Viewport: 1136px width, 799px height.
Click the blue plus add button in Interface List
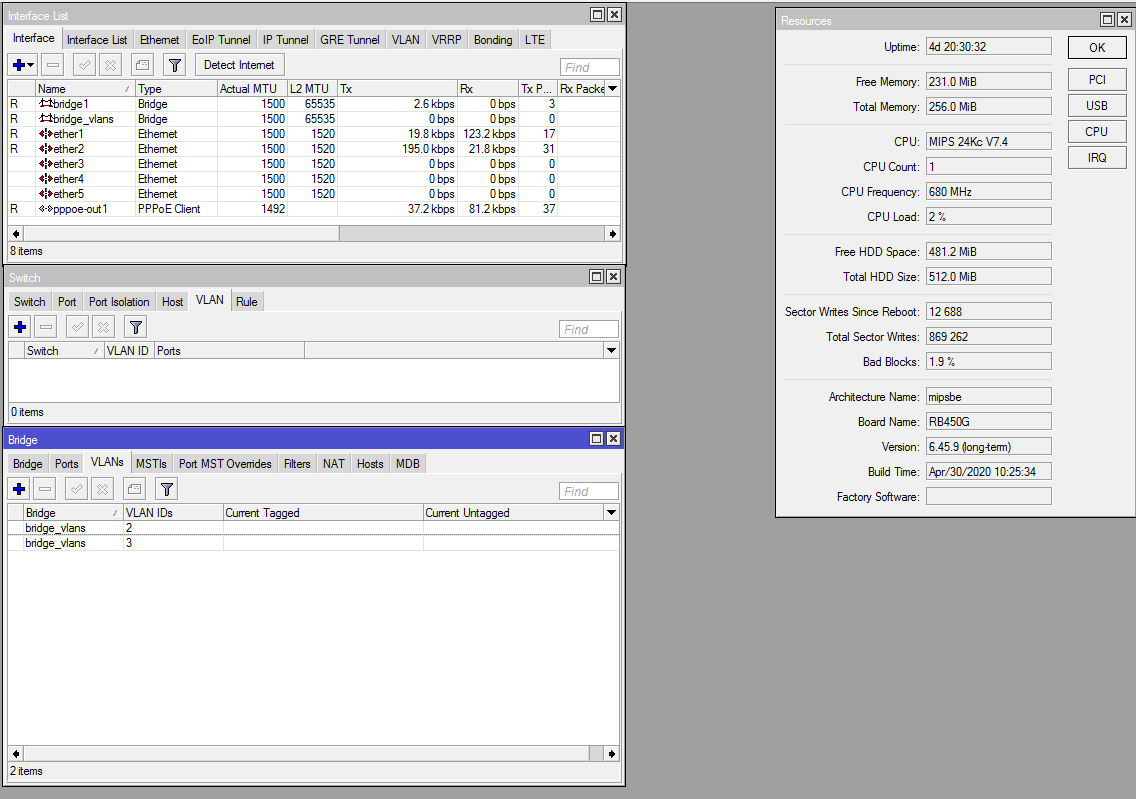(19, 65)
